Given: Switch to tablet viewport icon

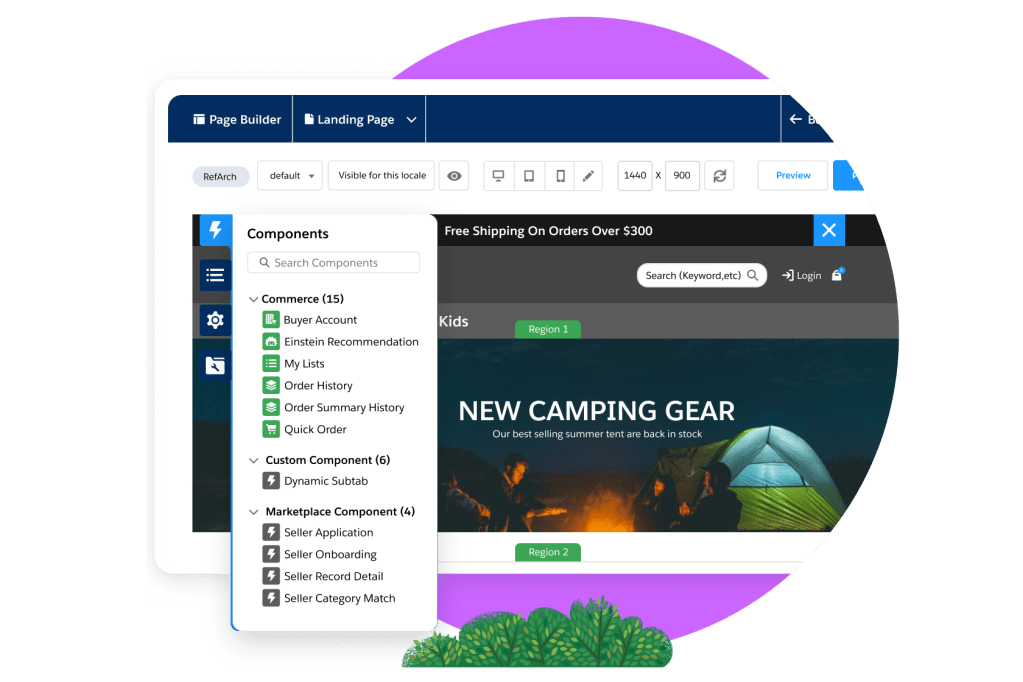Looking at the screenshot, I should pyautogui.click(x=529, y=176).
